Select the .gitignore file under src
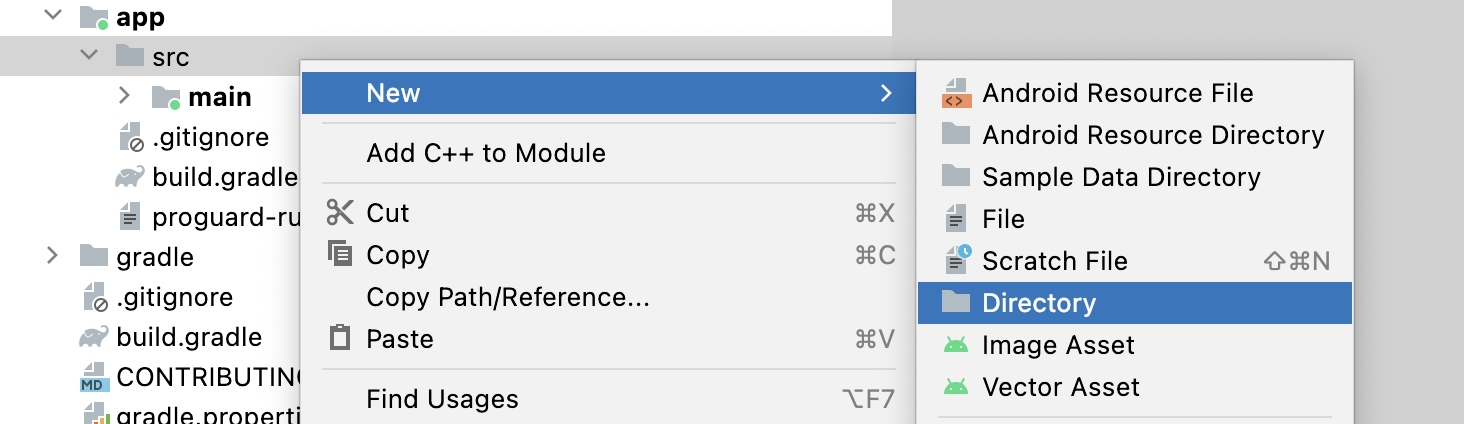 click(210, 137)
